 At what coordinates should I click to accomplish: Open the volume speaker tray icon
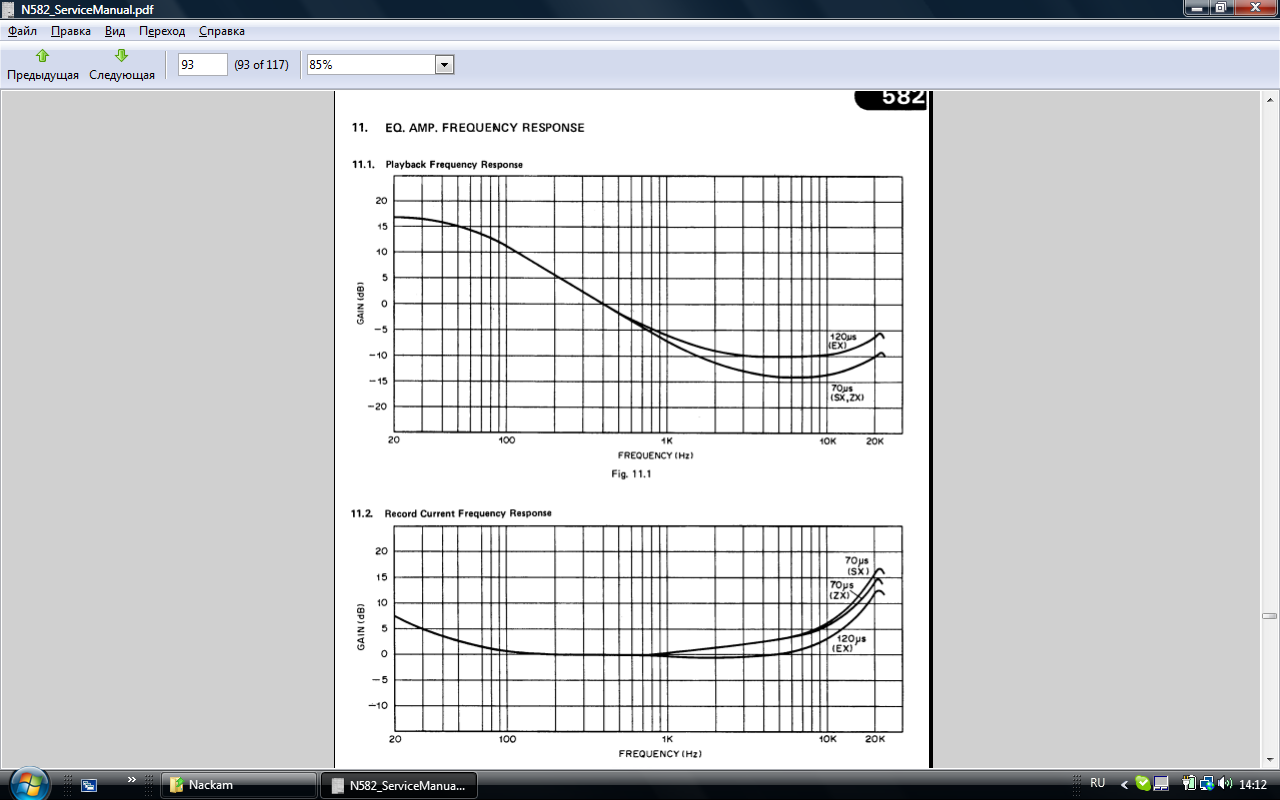pyautogui.click(x=1225, y=784)
